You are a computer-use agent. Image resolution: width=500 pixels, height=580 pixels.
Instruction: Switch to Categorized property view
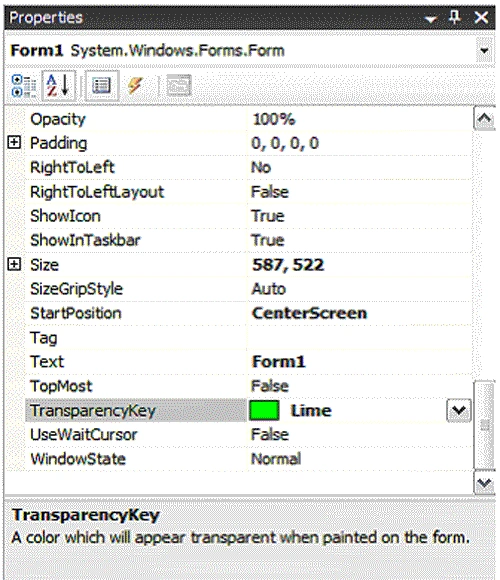point(24,86)
